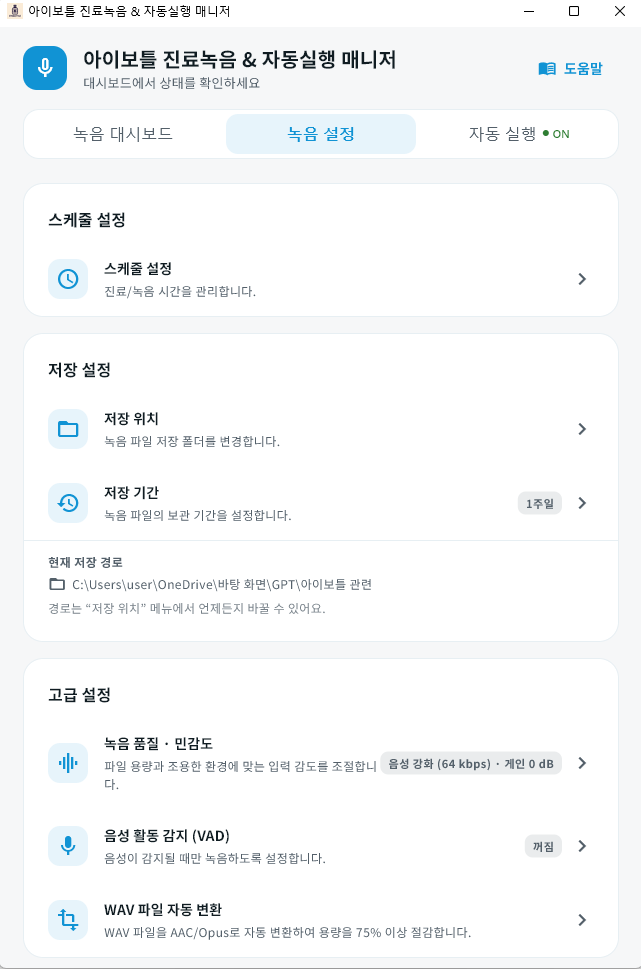Click the waveform icon beside 녹음 품질・민감도
The image size is (641, 969).
pos(68,762)
